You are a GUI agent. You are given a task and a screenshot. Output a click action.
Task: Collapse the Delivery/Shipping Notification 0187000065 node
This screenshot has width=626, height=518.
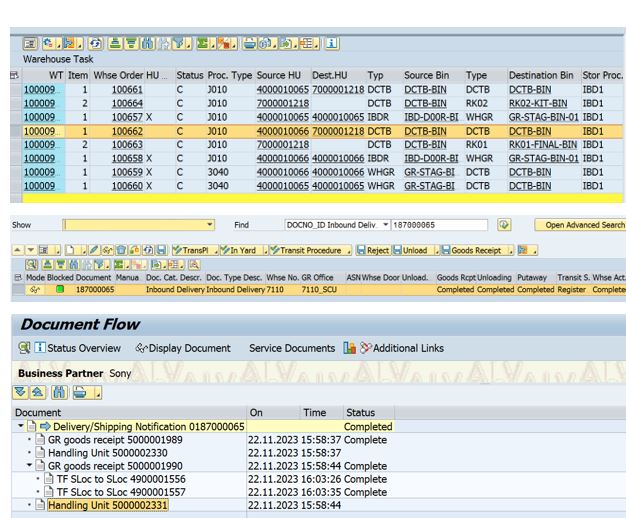coord(21,426)
